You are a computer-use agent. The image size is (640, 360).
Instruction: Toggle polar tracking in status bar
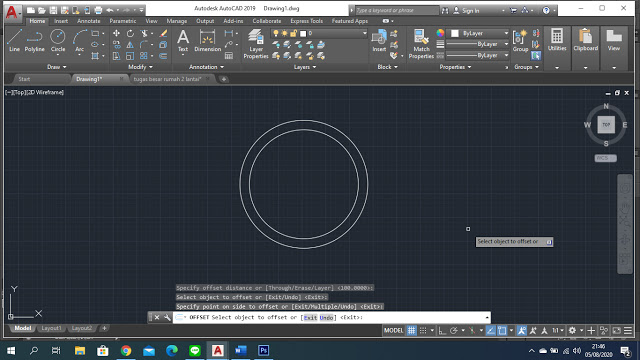[x=453, y=330]
